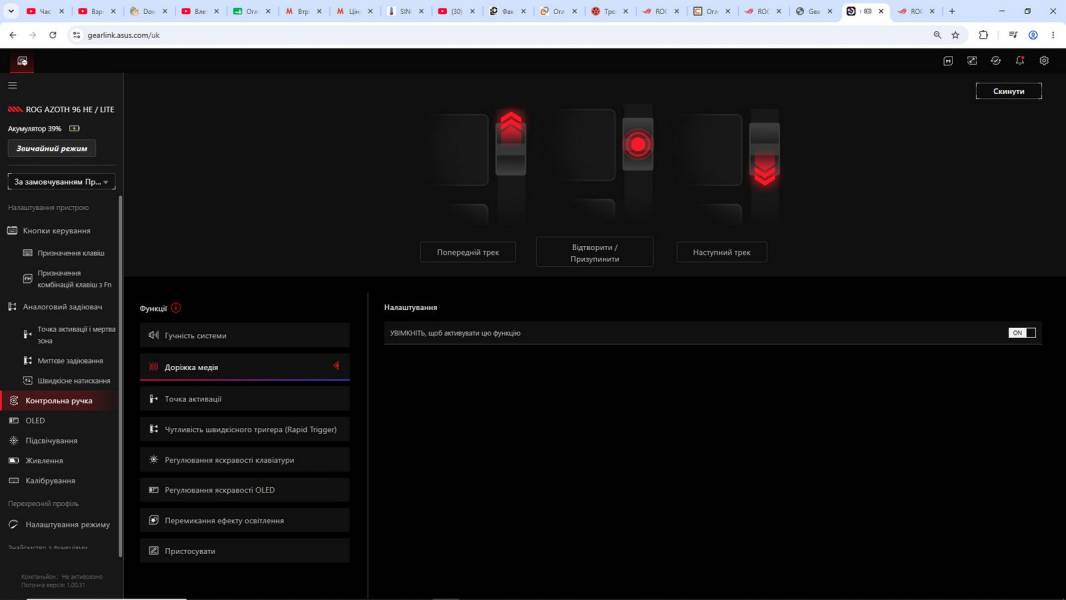Open the Chrome tab search dropdown
The image size is (1066, 600).
click(11, 11)
